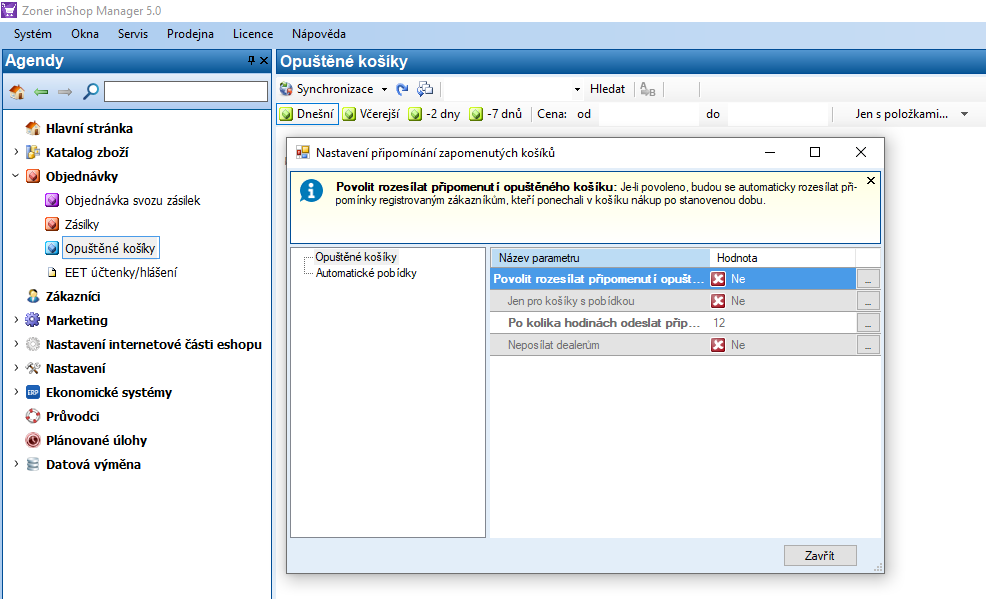Click the home icon in Agendy toolbar
The height and width of the screenshot is (599, 986).
coord(17,92)
